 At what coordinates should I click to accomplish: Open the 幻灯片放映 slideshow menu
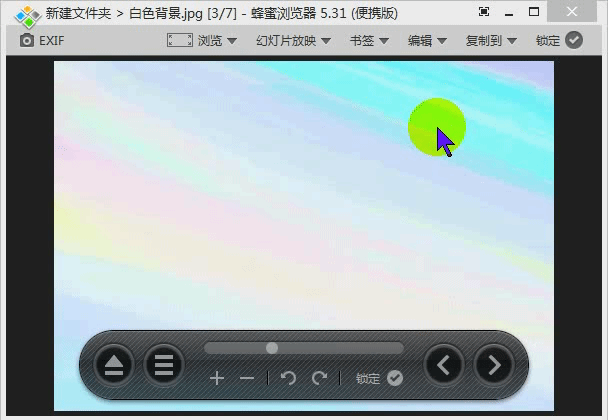coord(286,40)
